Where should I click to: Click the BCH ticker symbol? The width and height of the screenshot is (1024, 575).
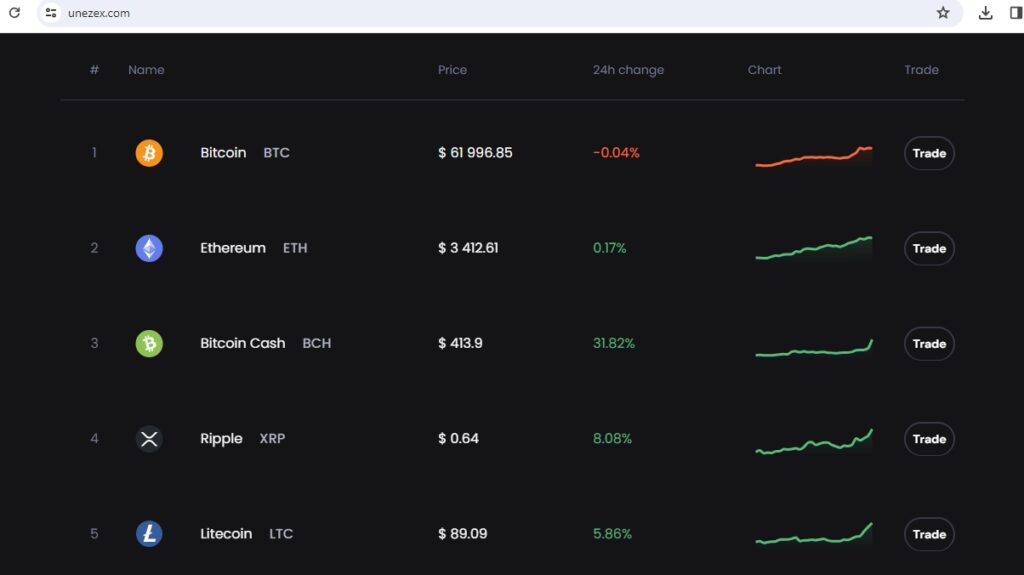pos(317,344)
